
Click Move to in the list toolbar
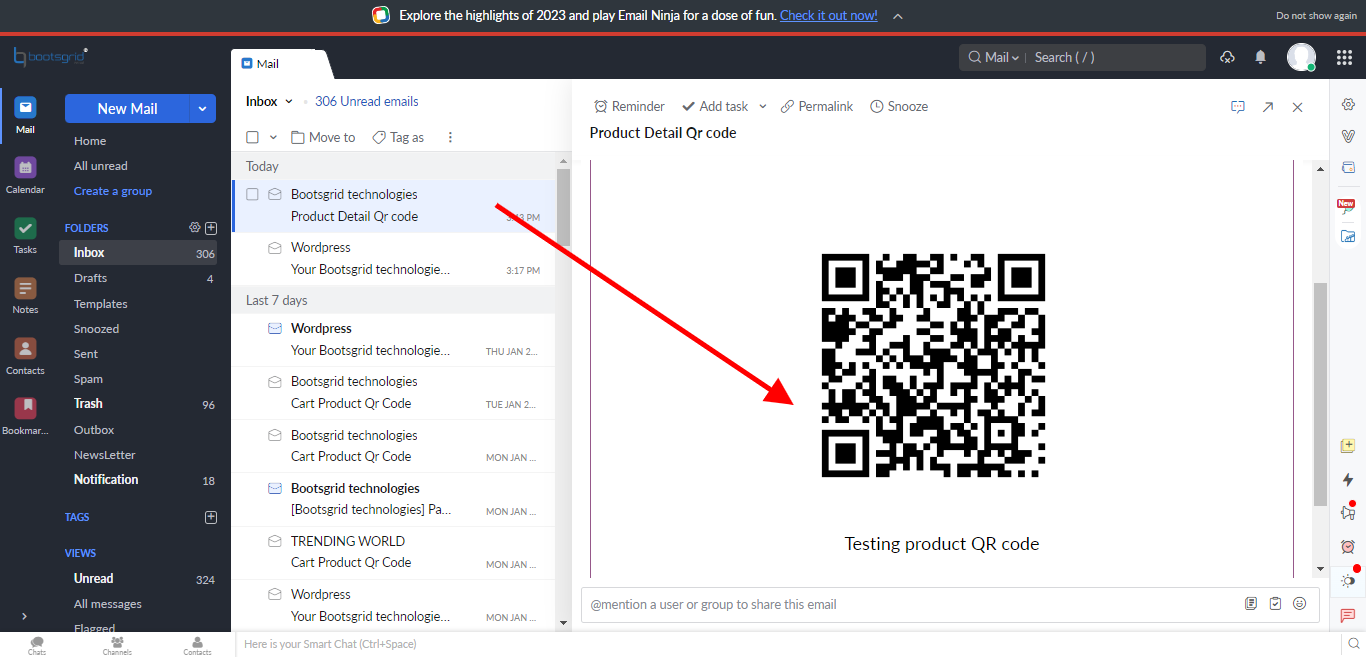coord(323,137)
